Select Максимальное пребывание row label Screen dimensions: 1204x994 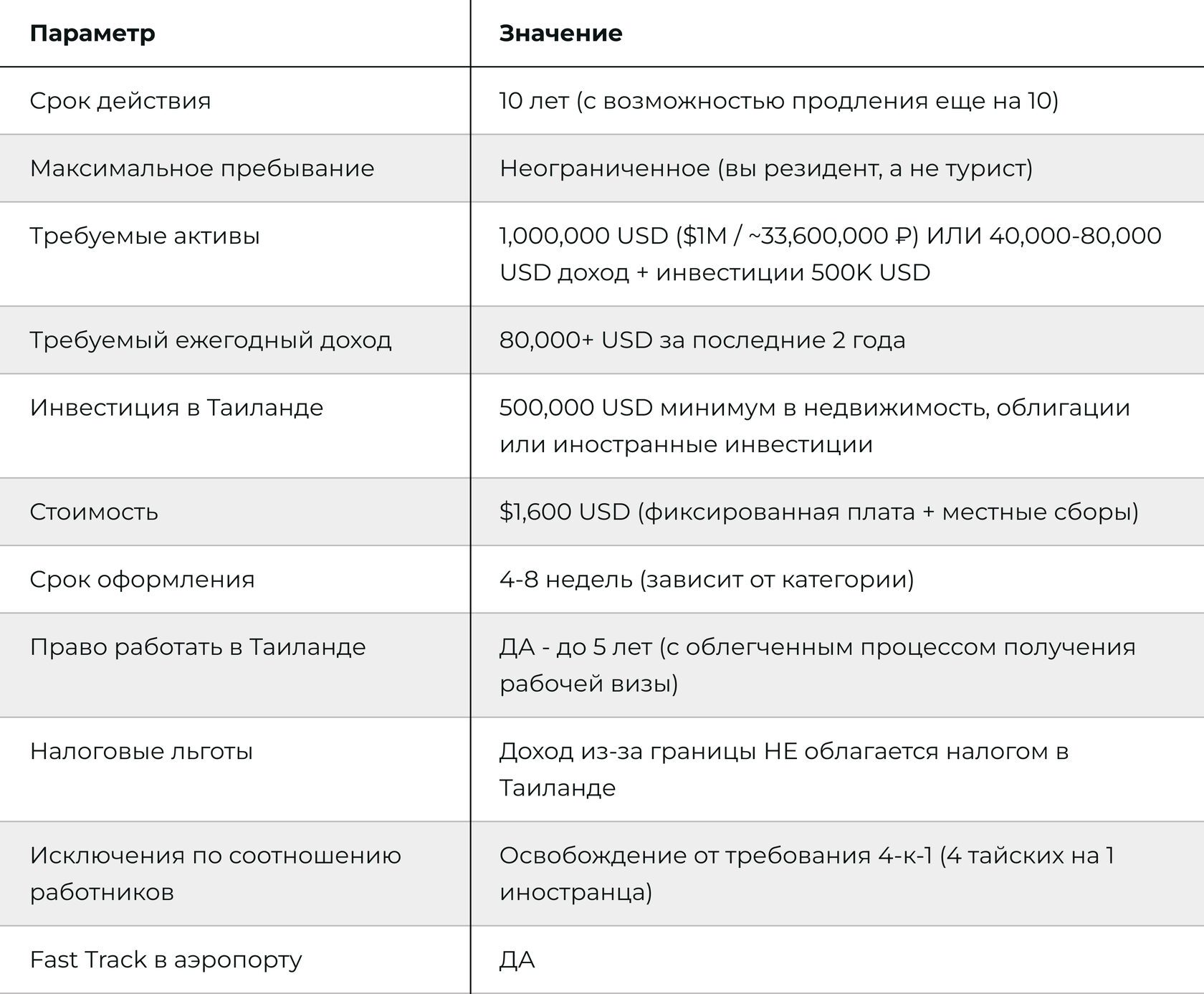[x=202, y=168]
